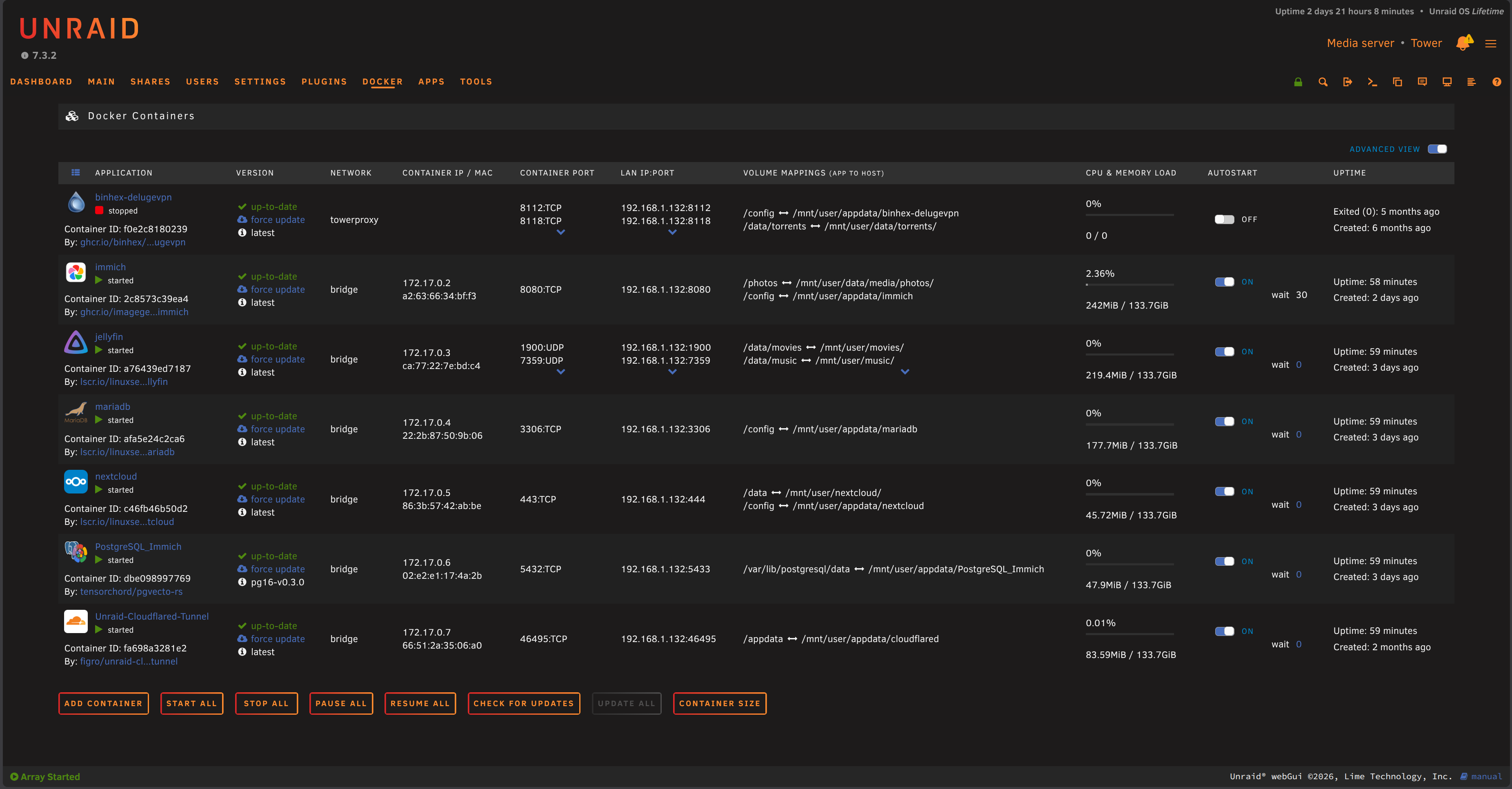Click the mariadb seal icon
This screenshot has height=789, width=1512.
pyautogui.click(x=76, y=412)
